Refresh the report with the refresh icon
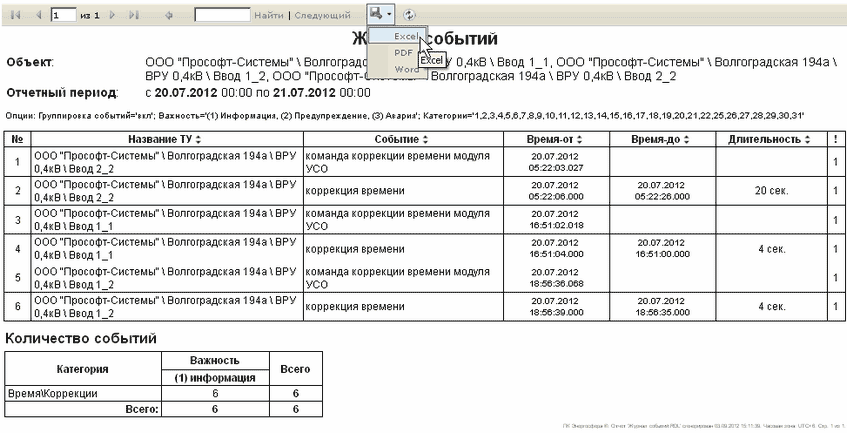Viewport: 847px width, 433px height. [409, 15]
